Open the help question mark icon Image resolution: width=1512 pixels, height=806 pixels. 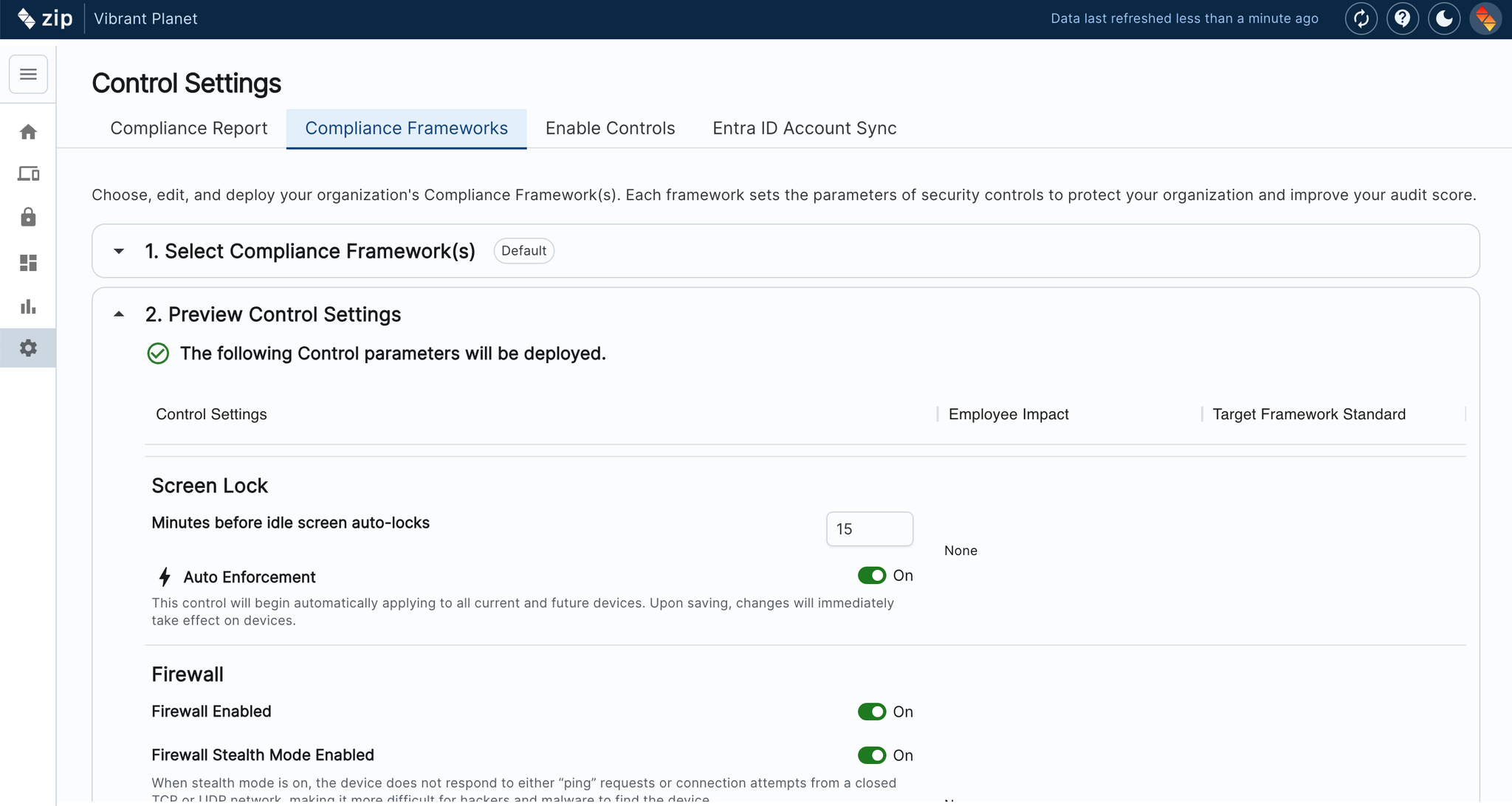tap(1402, 18)
